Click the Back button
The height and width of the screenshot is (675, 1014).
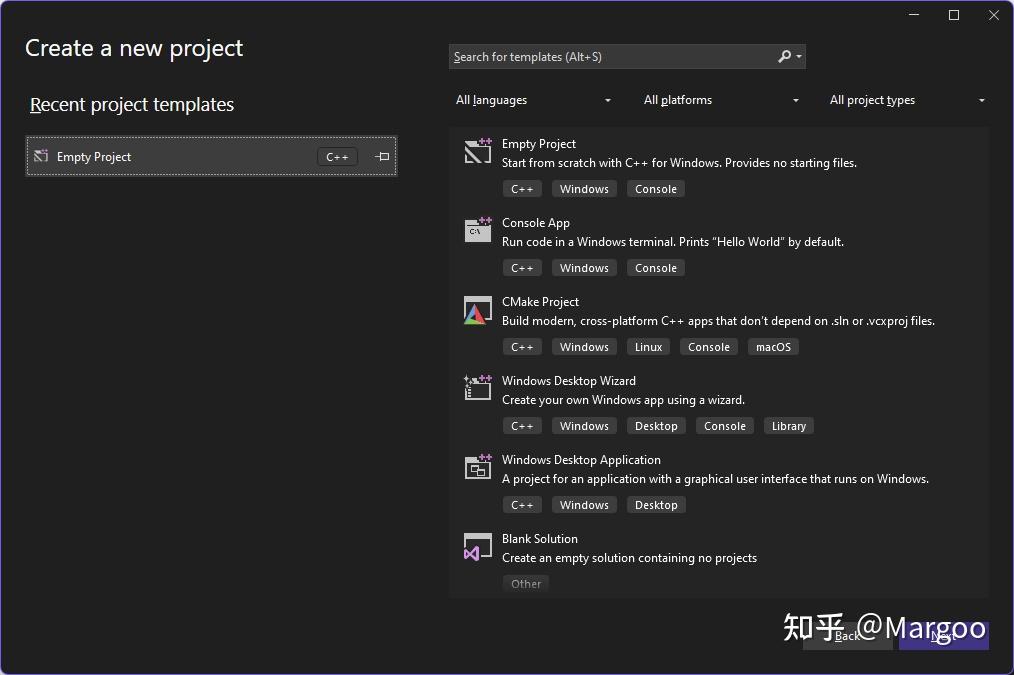[x=847, y=636]
